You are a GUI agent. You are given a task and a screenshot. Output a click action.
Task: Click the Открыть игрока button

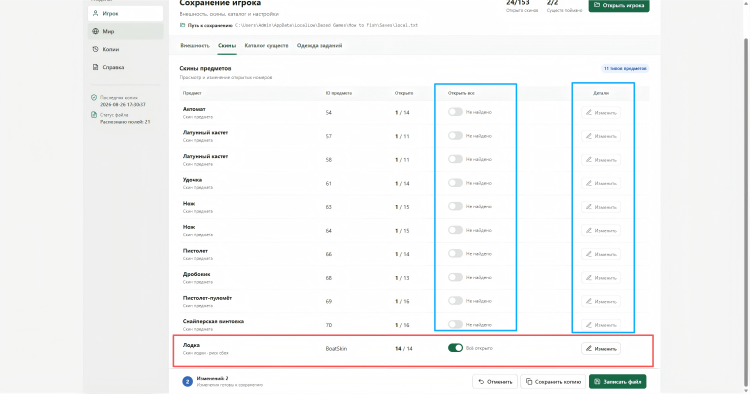619,5
